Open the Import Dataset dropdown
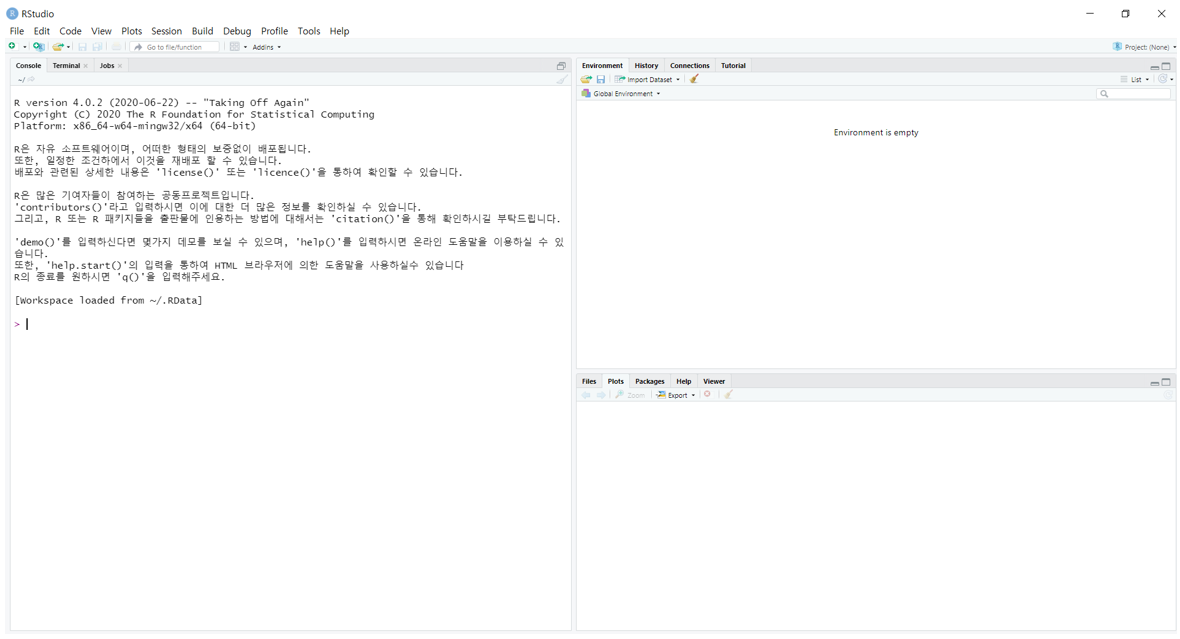 [645, 79]
